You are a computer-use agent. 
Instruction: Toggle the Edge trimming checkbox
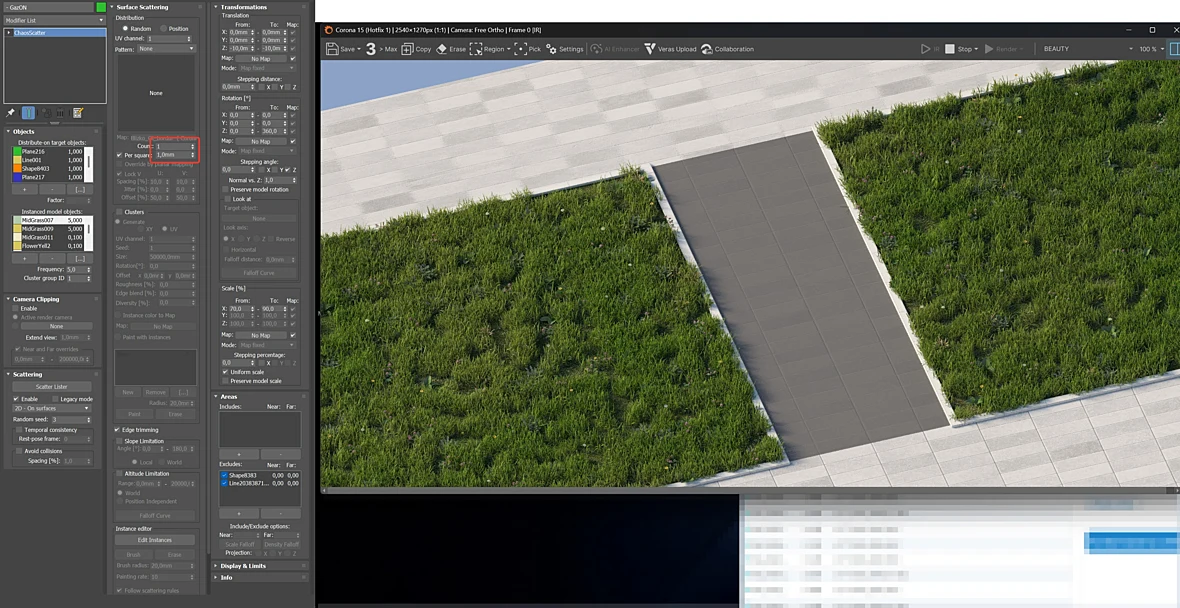[118, 430]
